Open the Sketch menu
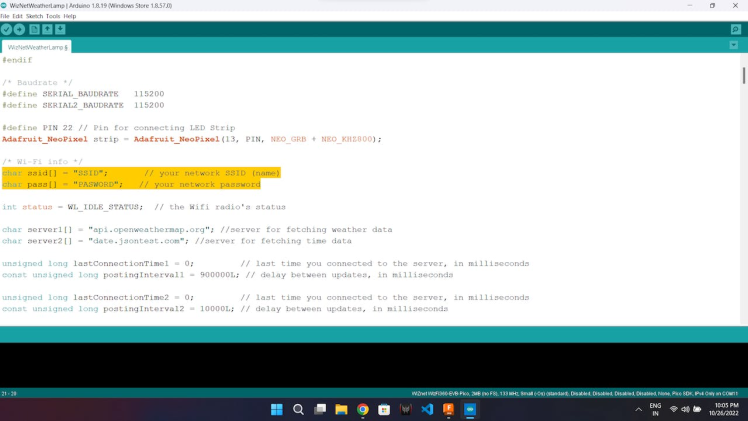Image resolution: width=748 pixels, height=421 pixels. pos(34,16)
